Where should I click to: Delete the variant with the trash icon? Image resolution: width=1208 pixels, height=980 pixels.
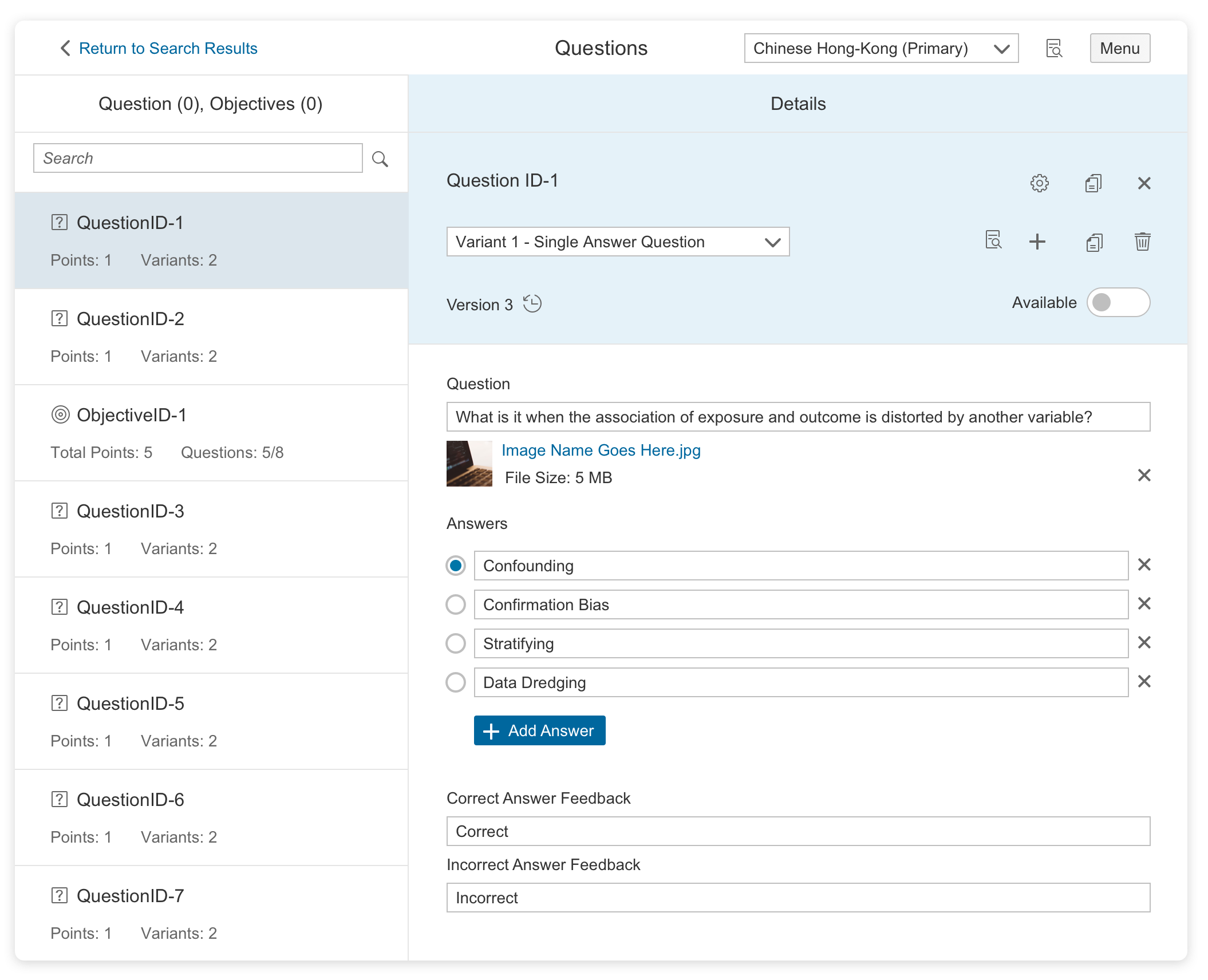click(1142, 242)
